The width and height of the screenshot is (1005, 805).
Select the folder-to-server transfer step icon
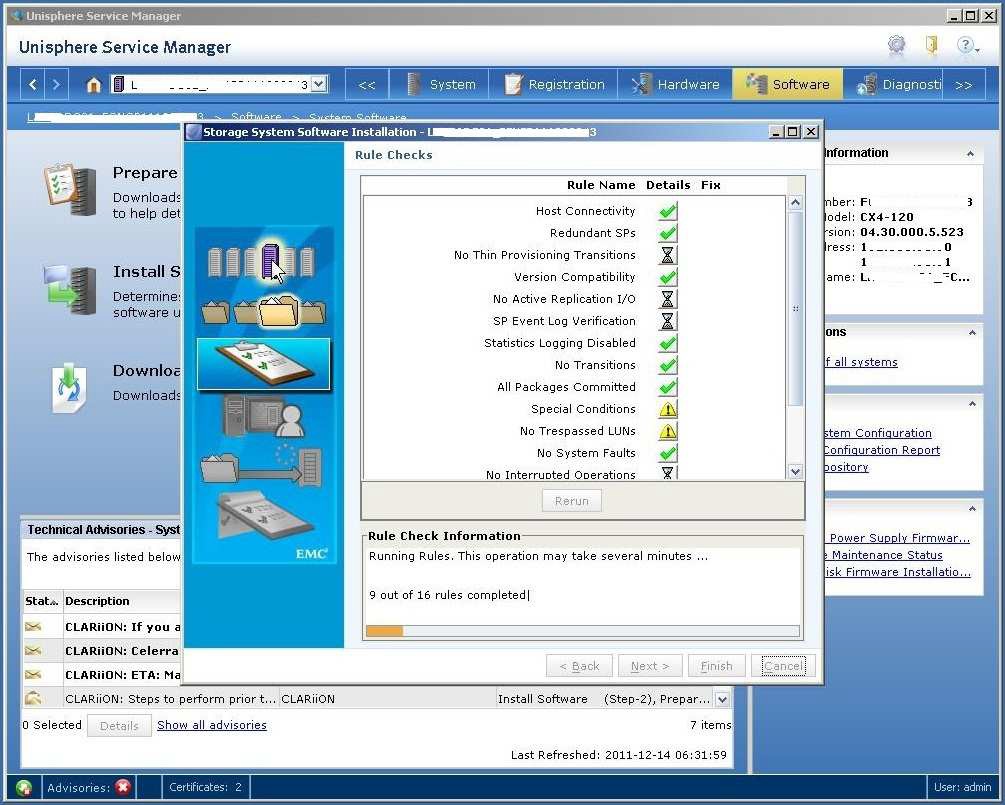coord(261,465)
